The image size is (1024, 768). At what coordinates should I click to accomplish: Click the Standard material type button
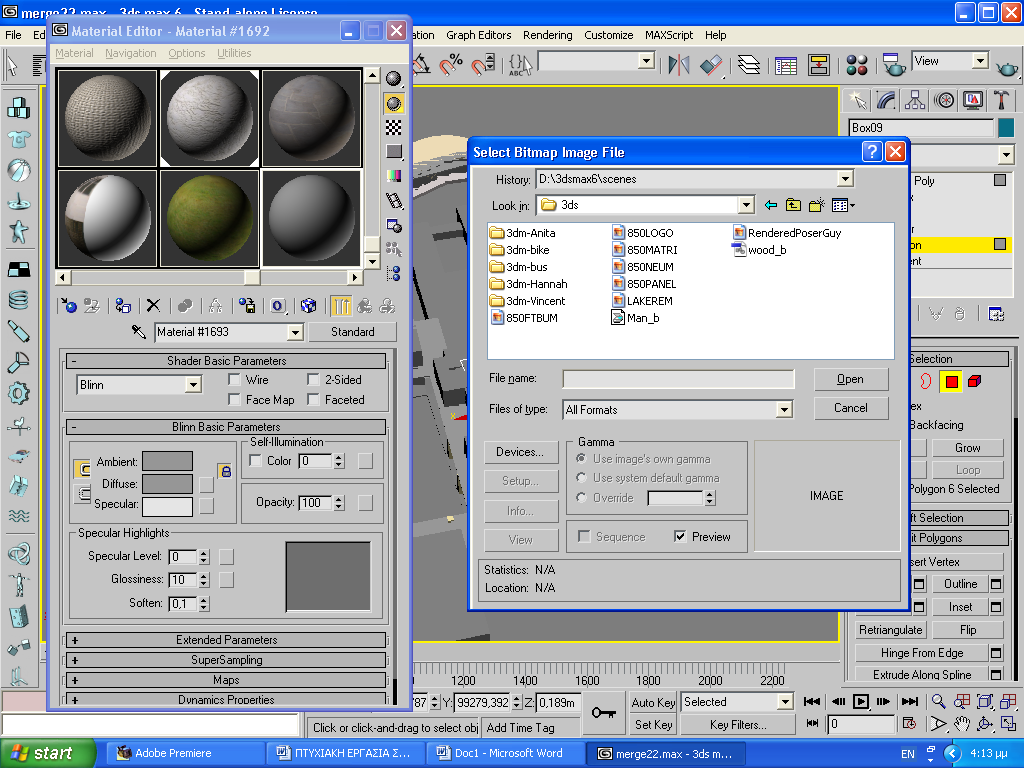353,332
